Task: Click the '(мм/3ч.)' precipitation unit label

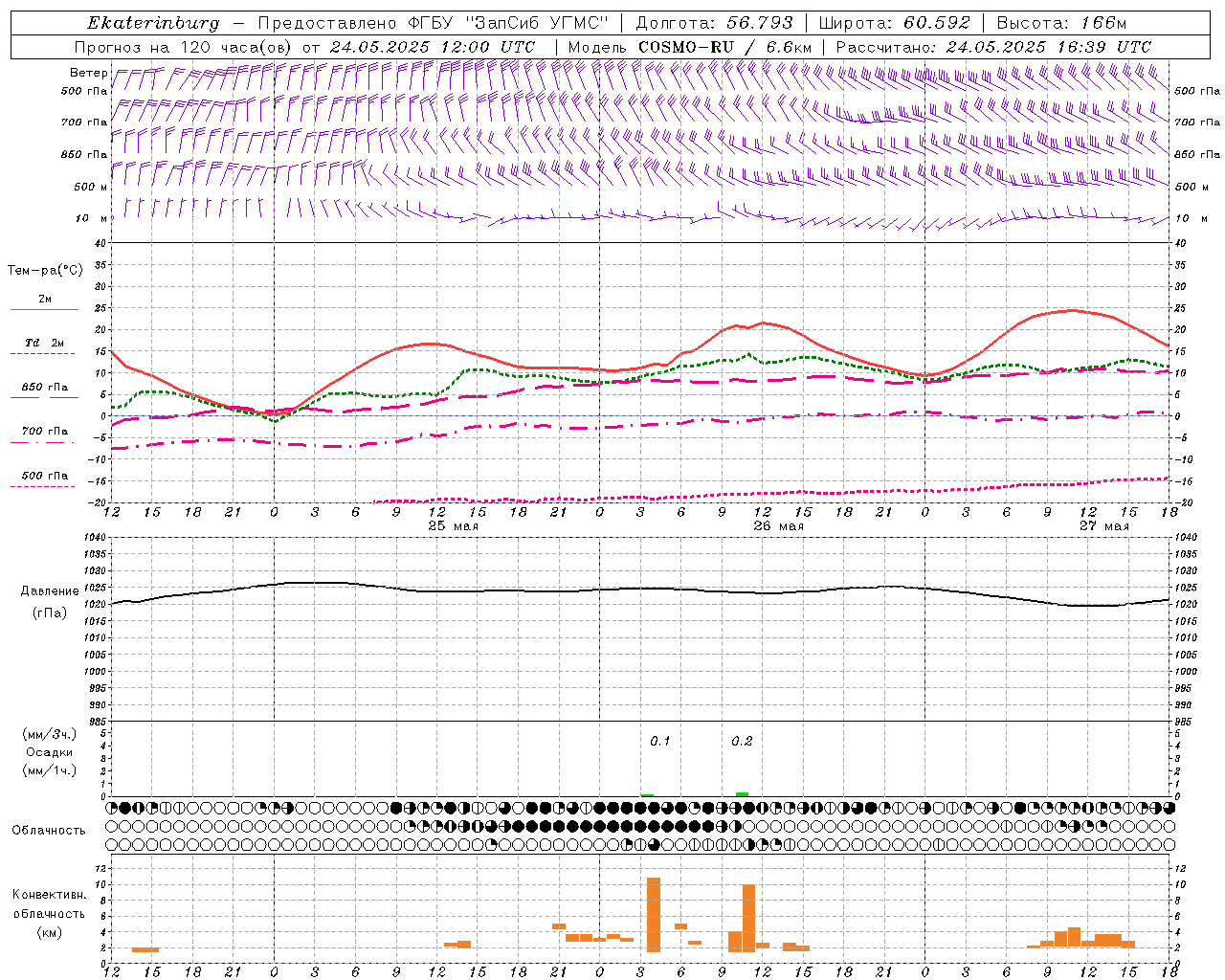Action: 50,734
